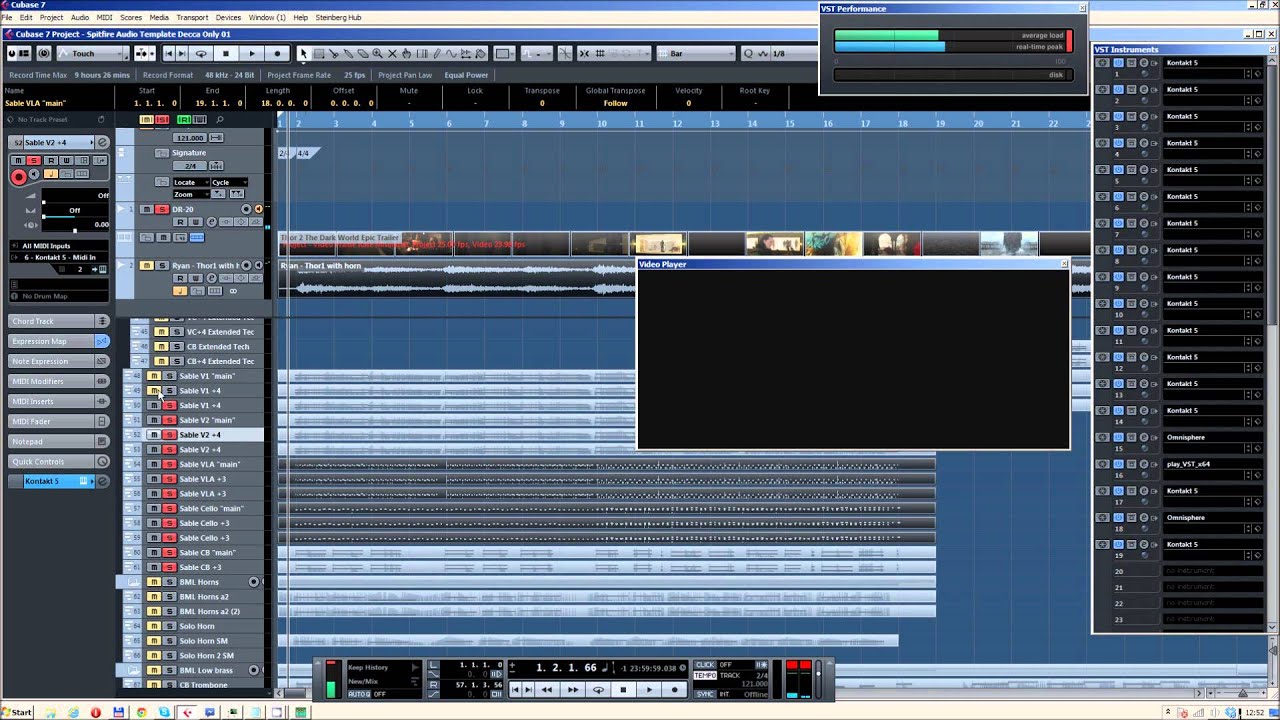Solo the Sable V2 "main" track
The height and width of the screenshot is (720, 1280).
pos(169,420)
